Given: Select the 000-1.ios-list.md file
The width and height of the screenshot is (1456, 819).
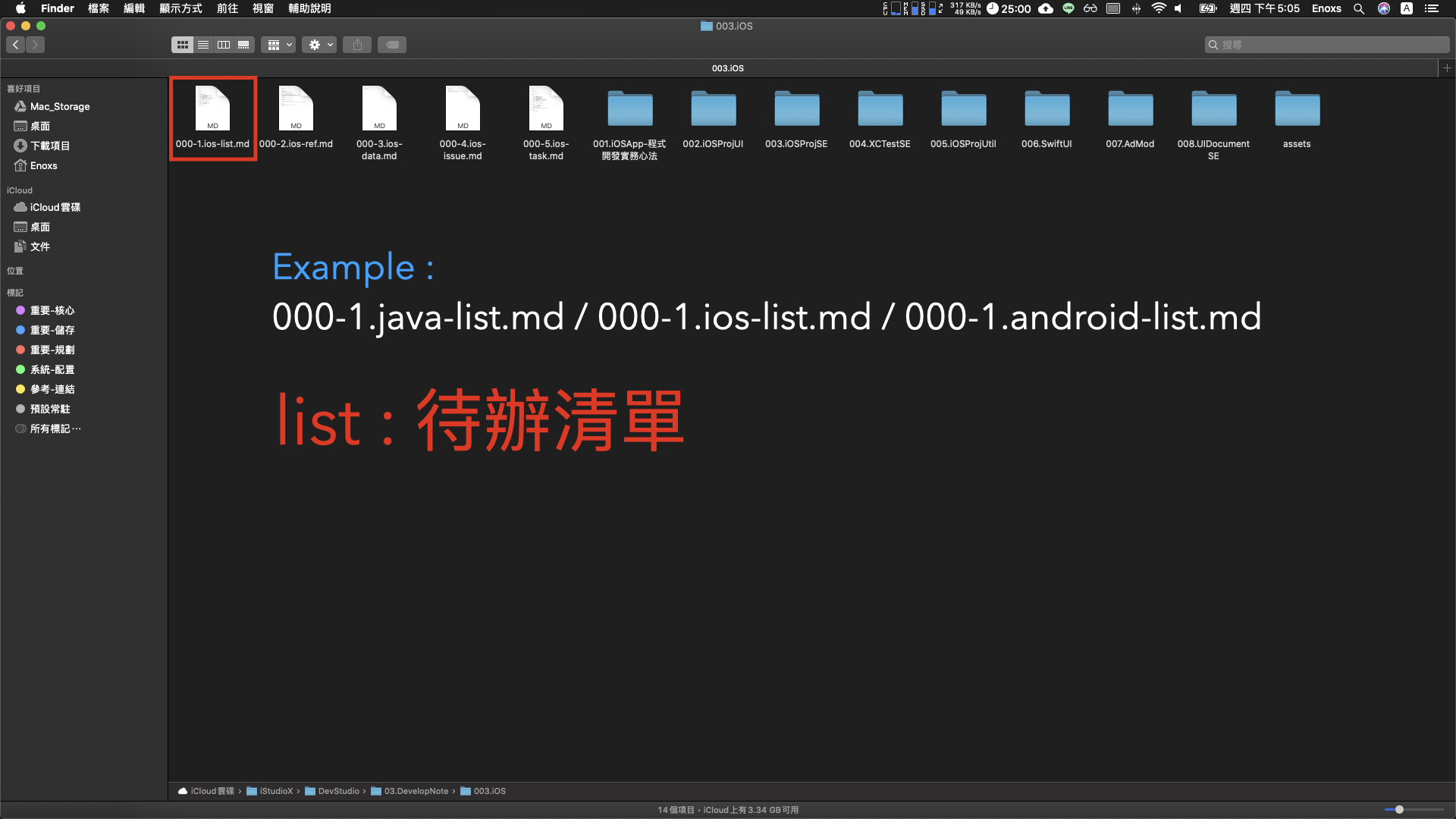Looking at the screenshot, I should click(212, 118).
